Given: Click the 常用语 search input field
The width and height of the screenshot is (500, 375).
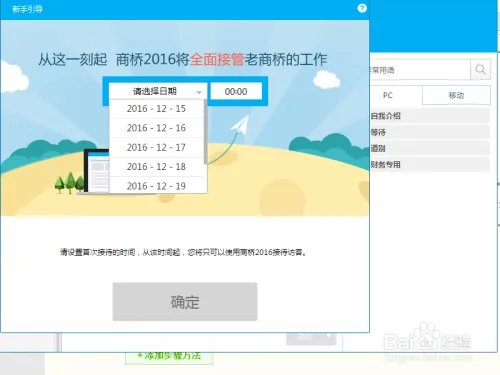Looking at the screenshot, I should [419, 70].
